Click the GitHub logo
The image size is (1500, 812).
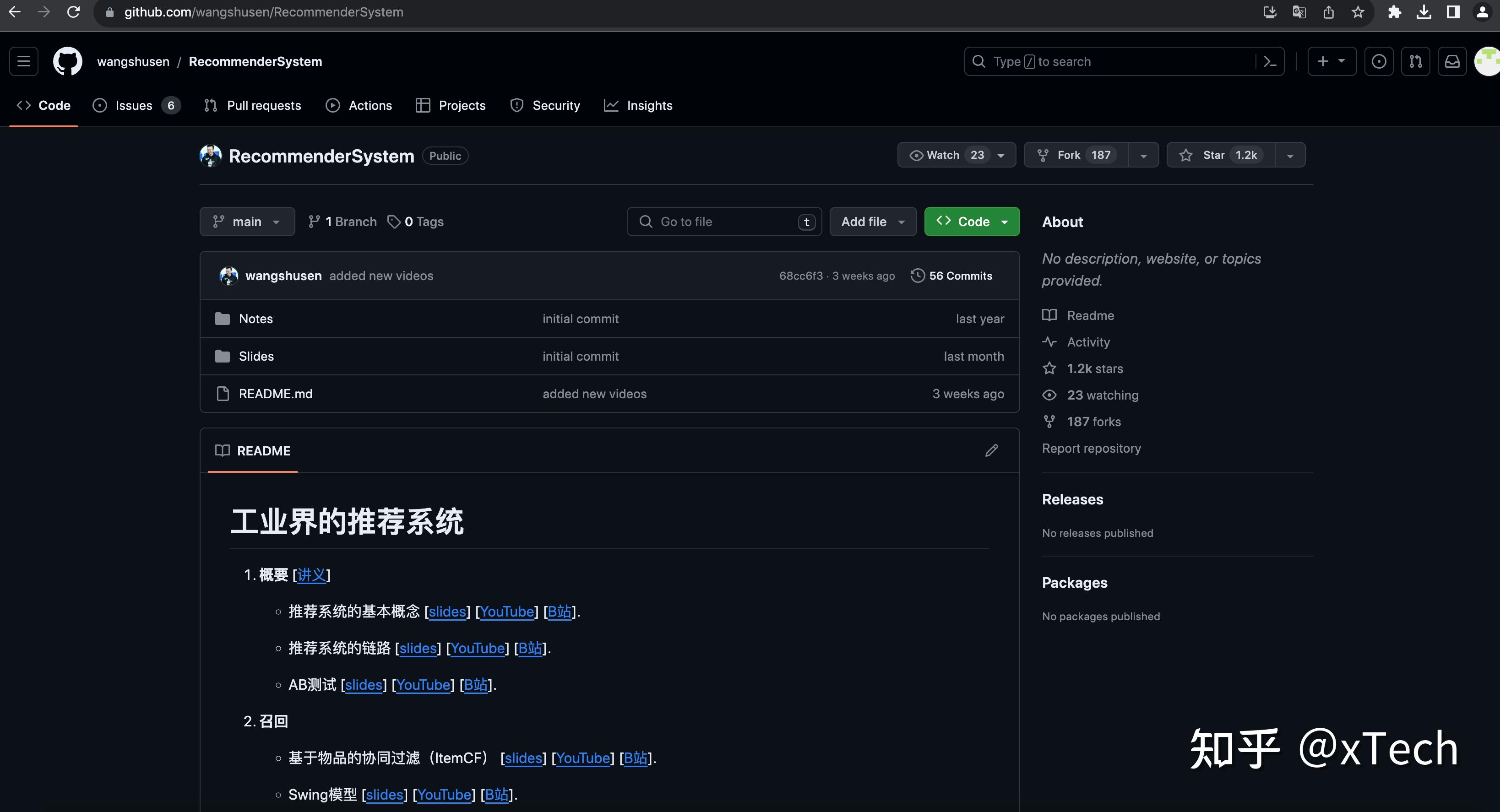tap(67, 61)
